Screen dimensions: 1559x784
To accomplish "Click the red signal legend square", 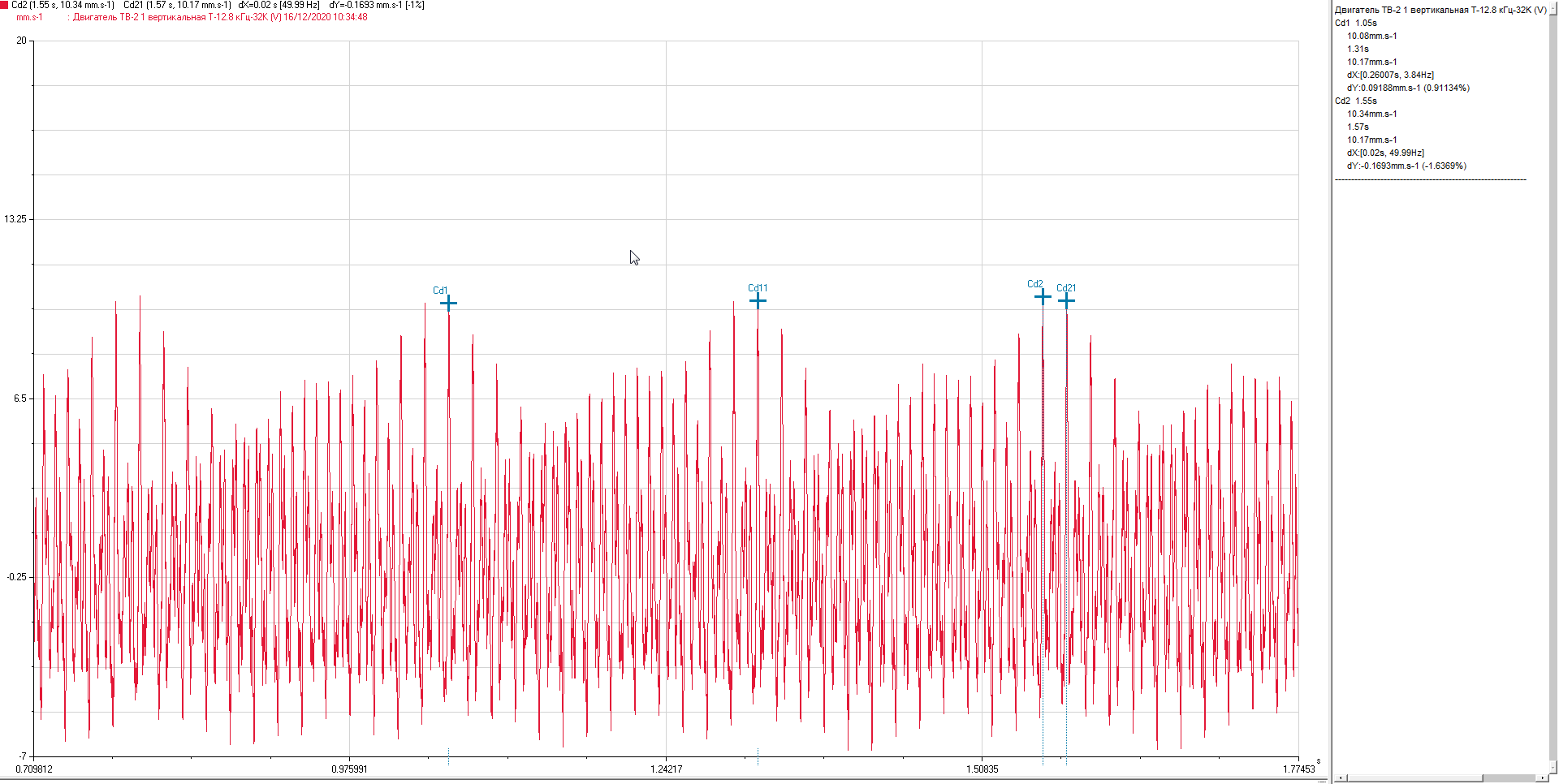I will 4,5.
